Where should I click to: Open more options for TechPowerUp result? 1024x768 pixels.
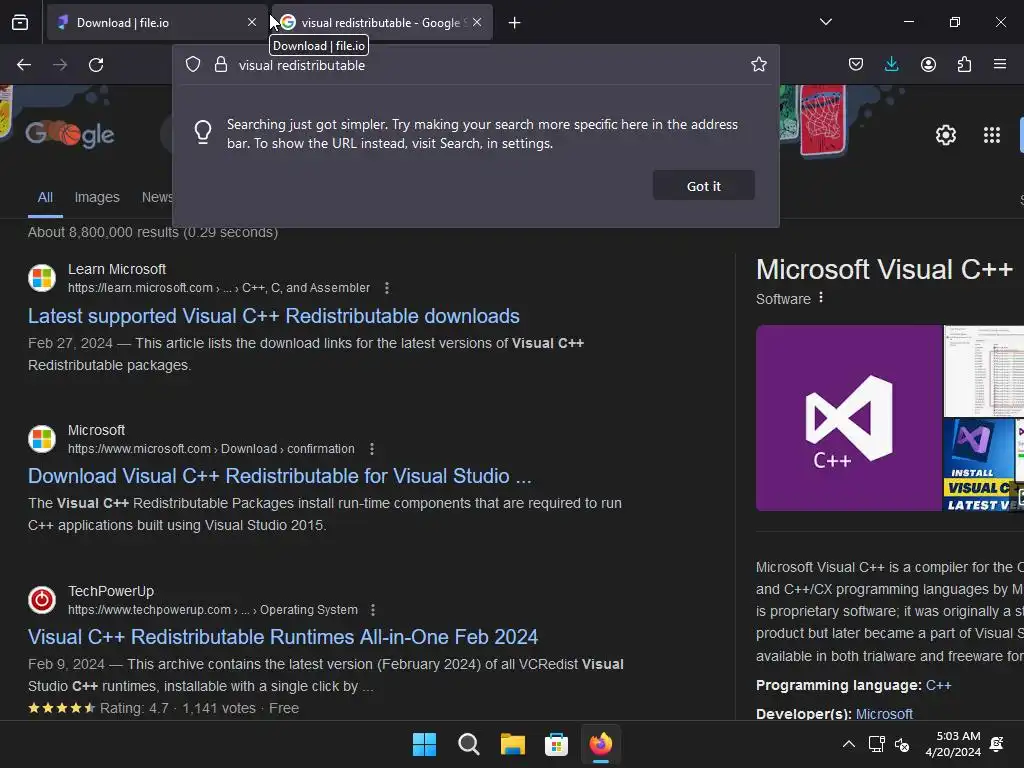[x=372, y=610]
